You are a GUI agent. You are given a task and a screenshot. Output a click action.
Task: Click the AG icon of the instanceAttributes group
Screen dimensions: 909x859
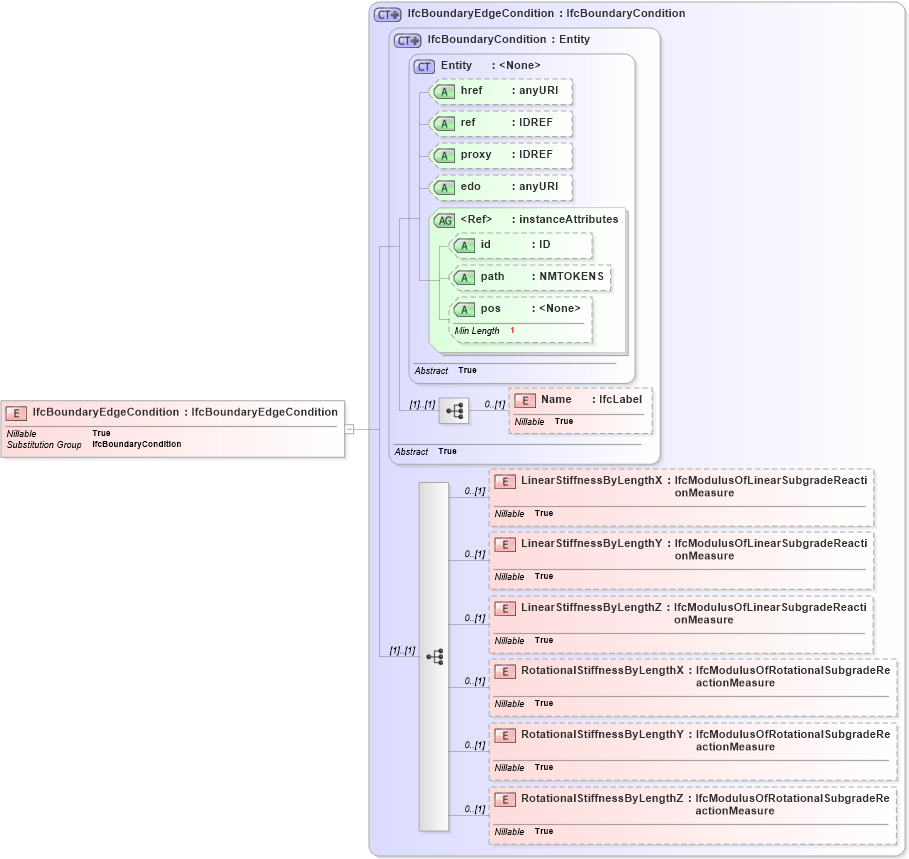pos(445,220)
